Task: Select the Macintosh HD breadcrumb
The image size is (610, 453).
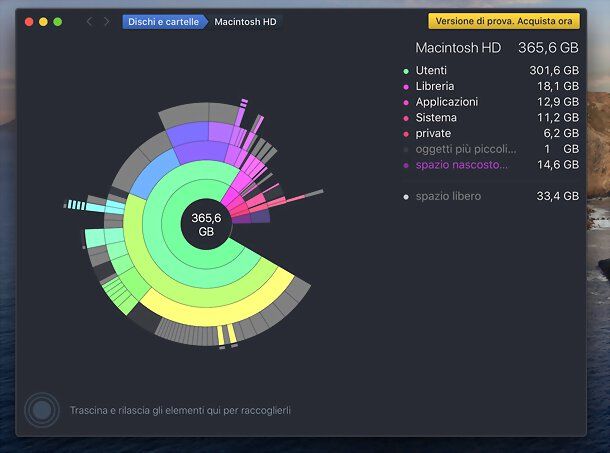Action: (x=245, y=22)
